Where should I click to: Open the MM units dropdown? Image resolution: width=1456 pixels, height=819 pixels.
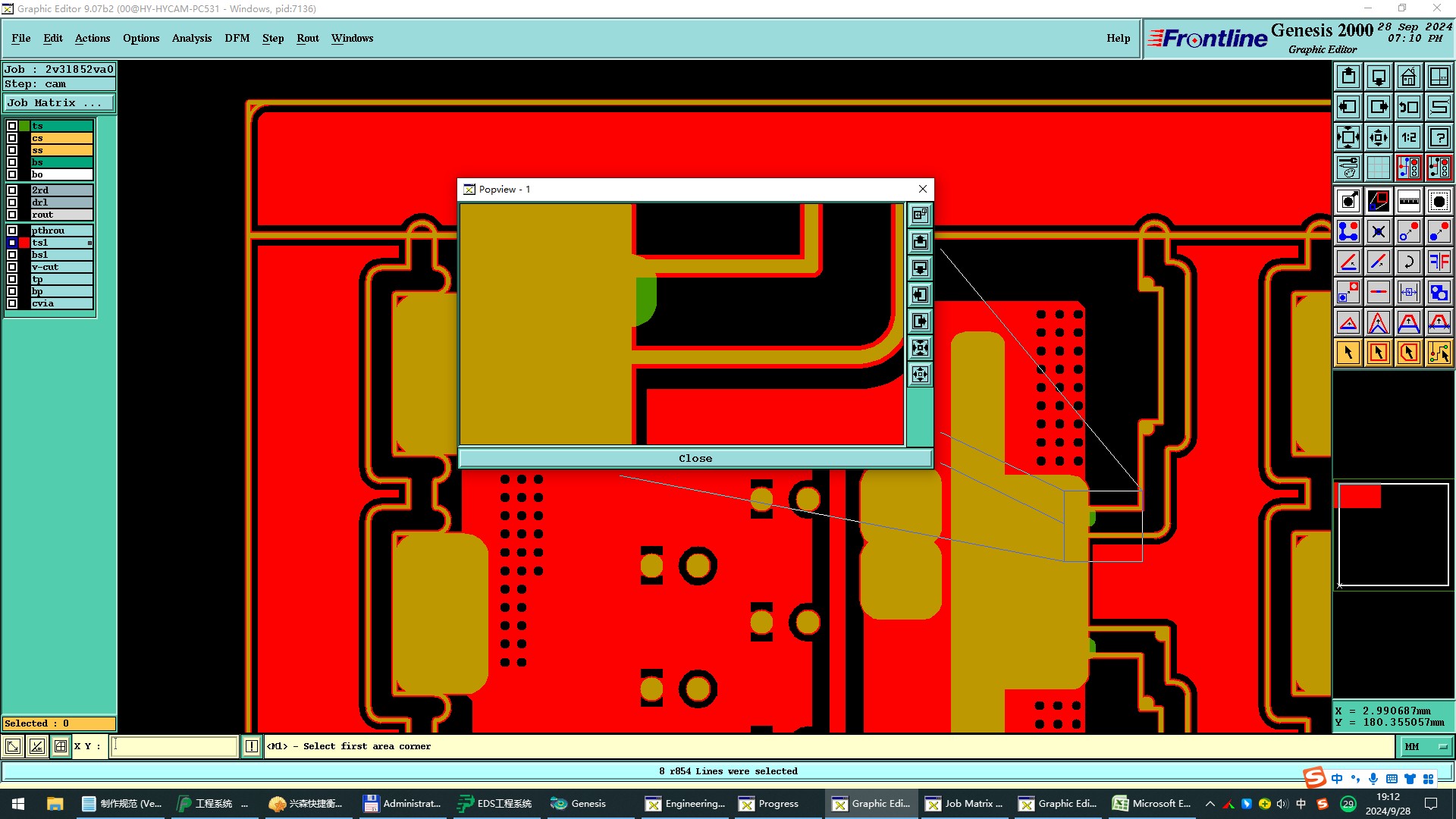1426,747
